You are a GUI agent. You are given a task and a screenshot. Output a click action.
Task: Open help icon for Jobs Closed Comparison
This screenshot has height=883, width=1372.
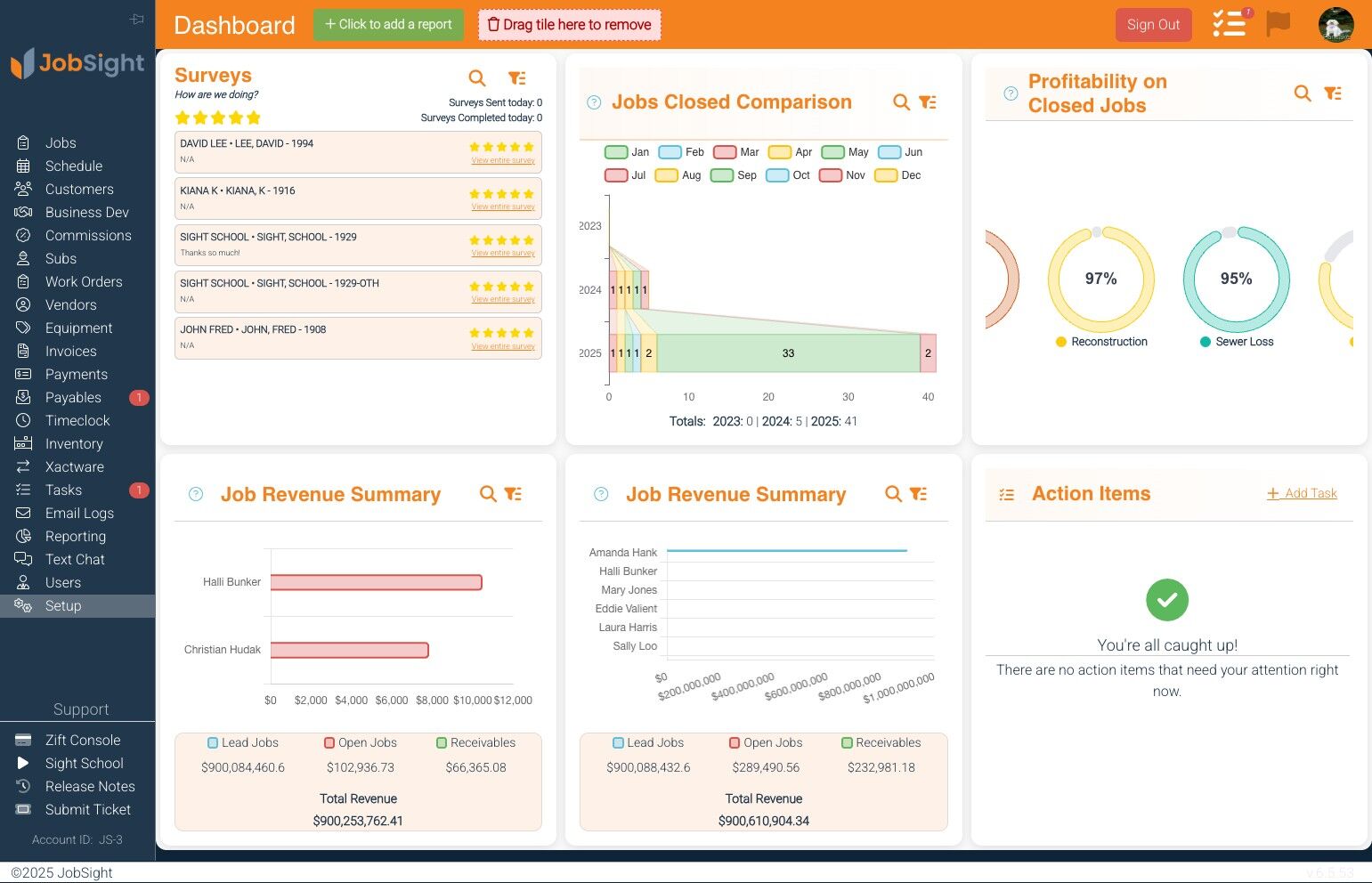[594, 102]
